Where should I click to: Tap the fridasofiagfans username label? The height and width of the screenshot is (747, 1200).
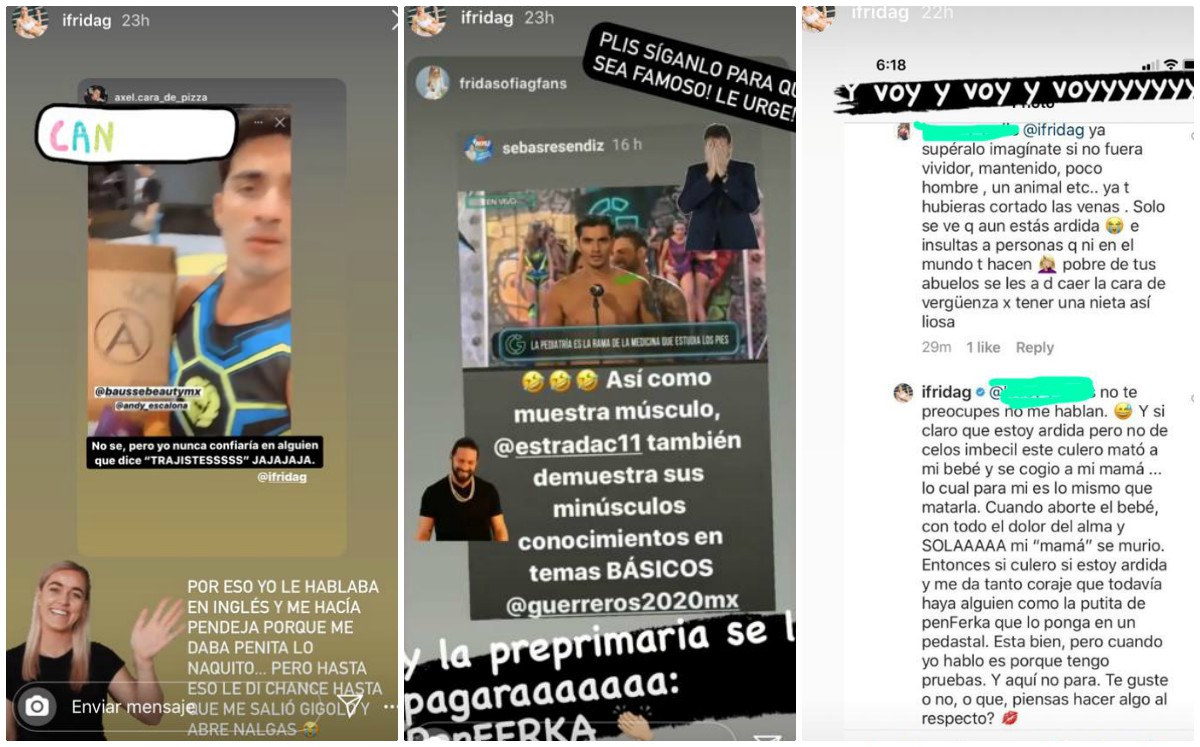coord(513,83)
